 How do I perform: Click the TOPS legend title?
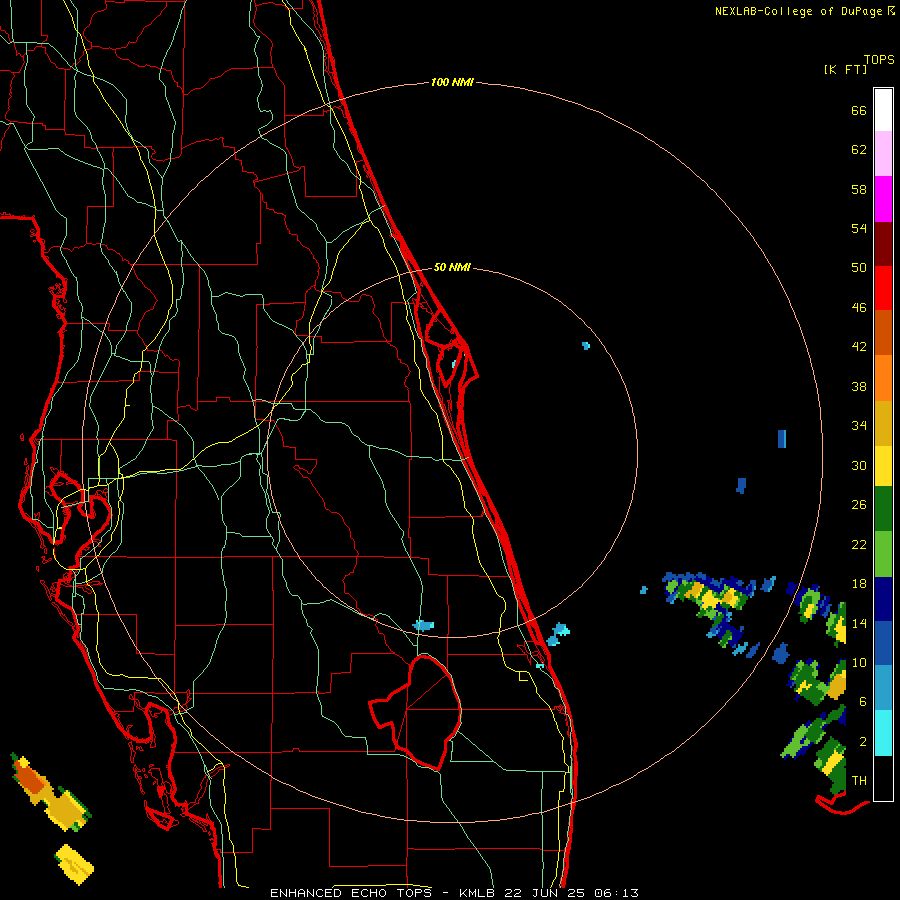[x=879, y=59]
